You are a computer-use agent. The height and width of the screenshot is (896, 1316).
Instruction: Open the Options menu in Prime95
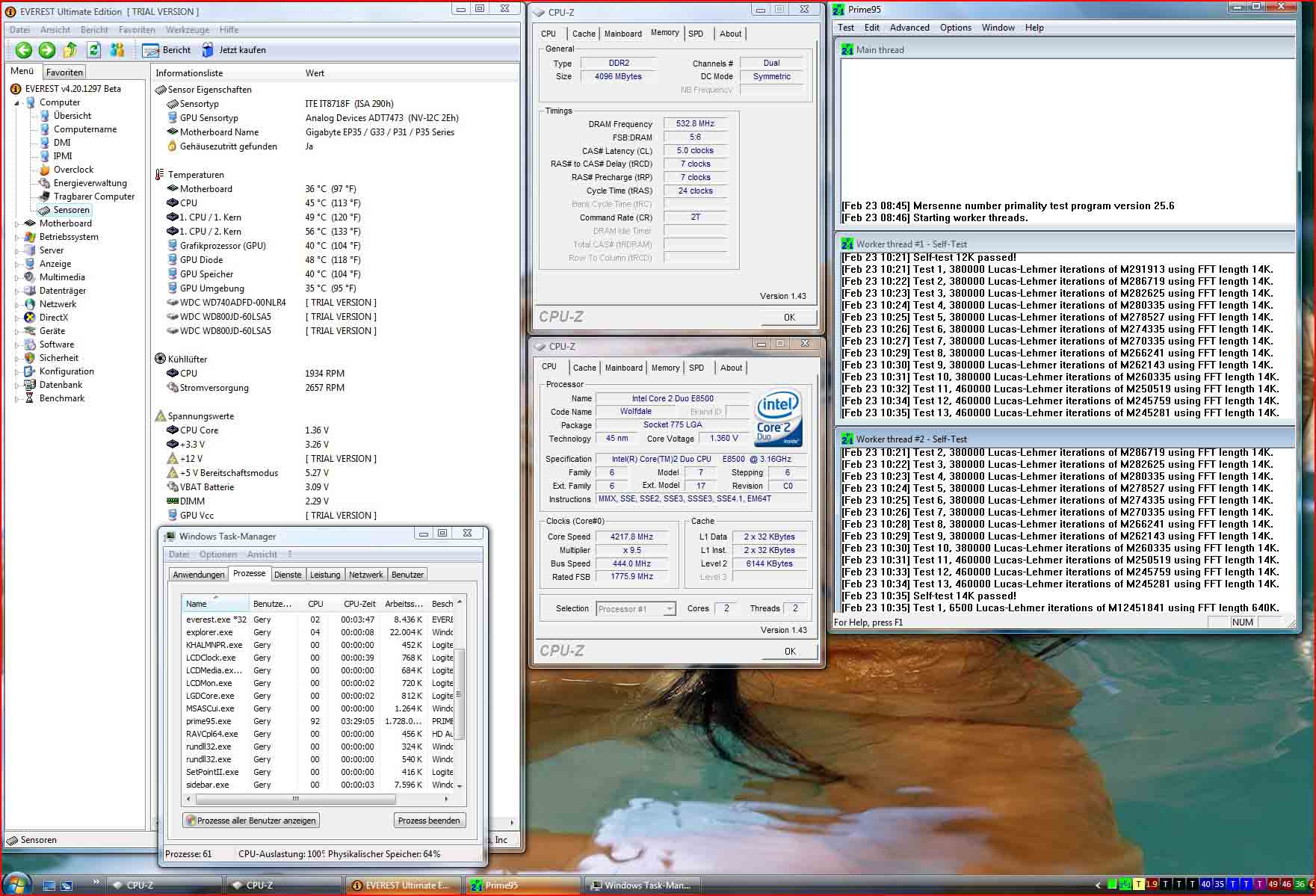956,28
